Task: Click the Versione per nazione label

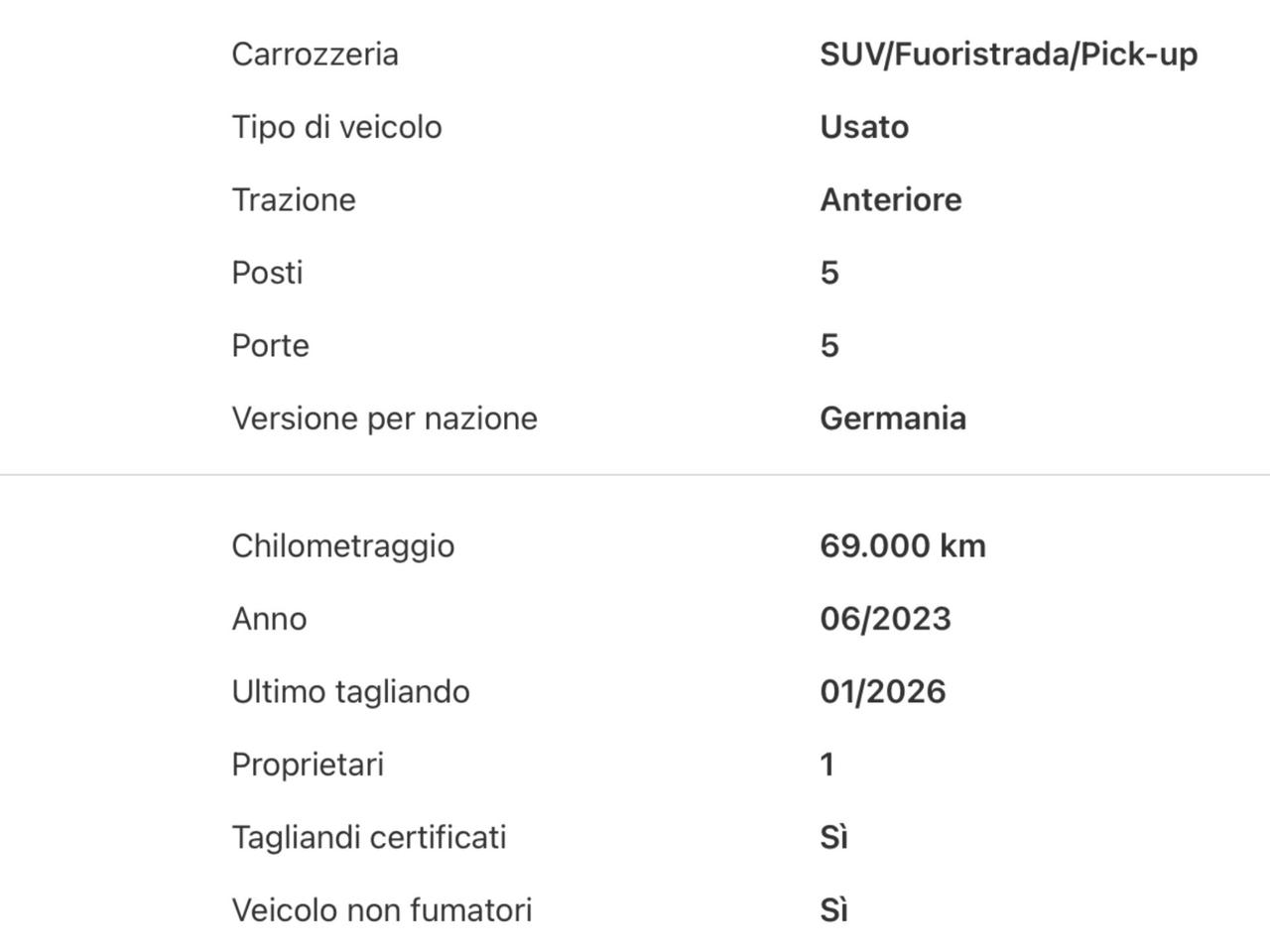Action: (x=384, y=418)
